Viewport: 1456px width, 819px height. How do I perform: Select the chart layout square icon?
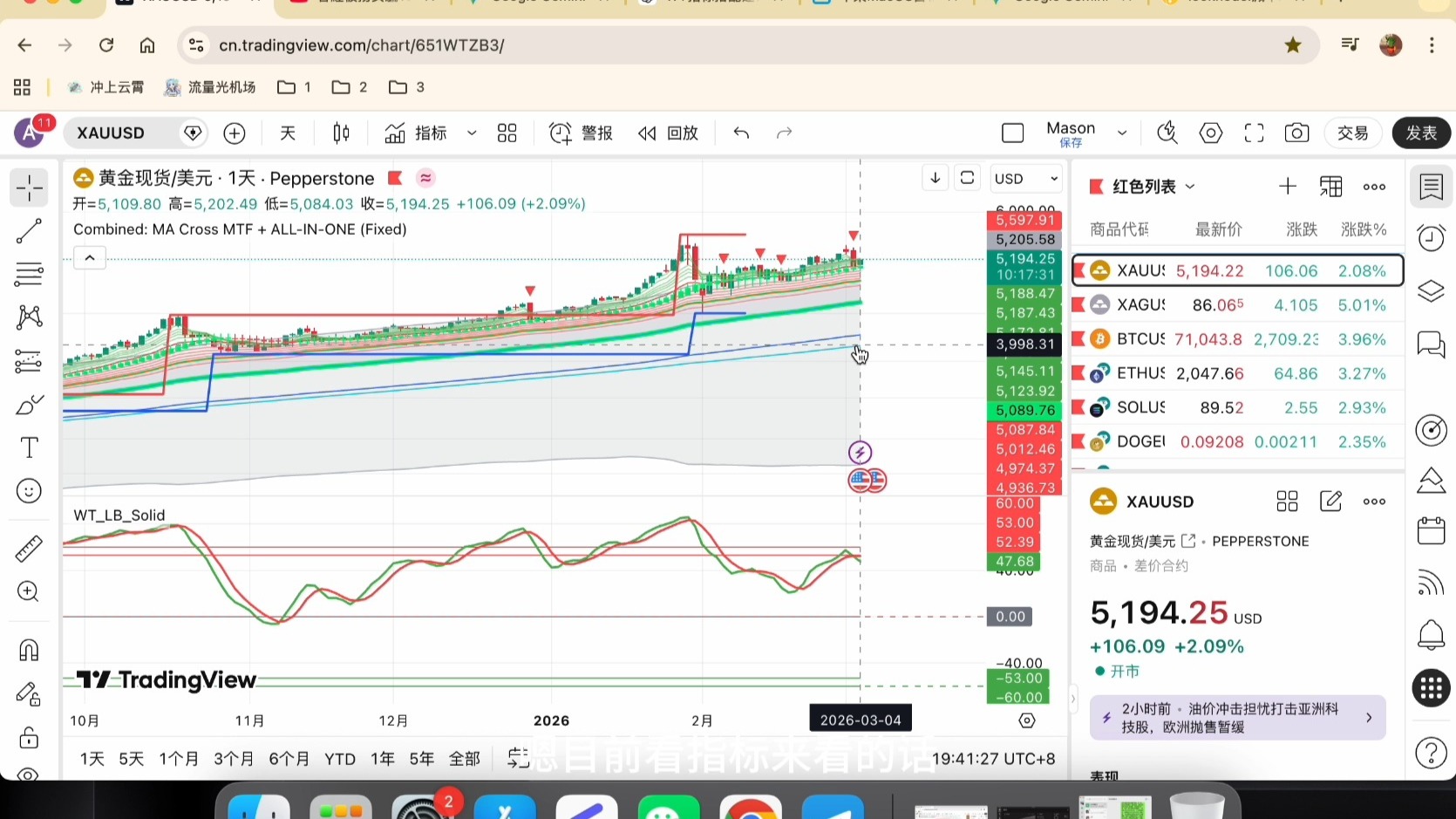[x=1012, y=133]
